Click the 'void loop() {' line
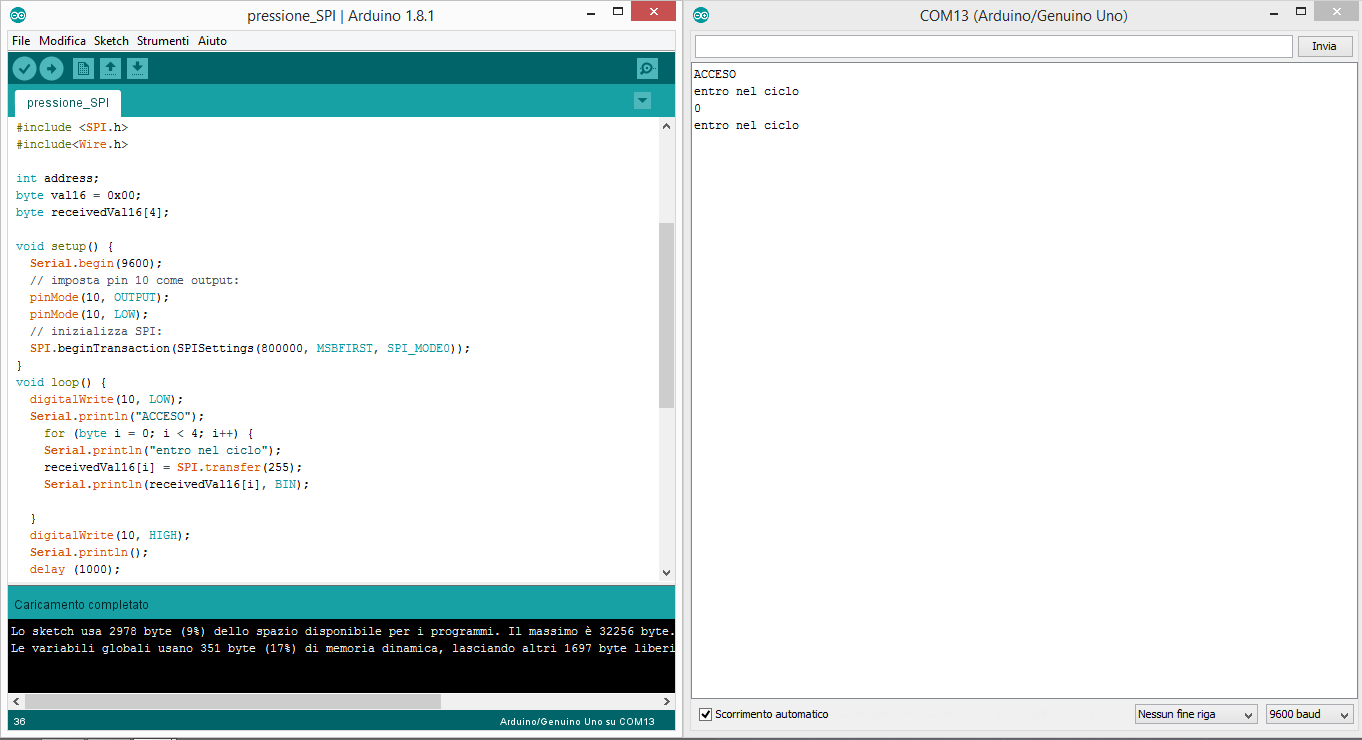 coord(61,382)
